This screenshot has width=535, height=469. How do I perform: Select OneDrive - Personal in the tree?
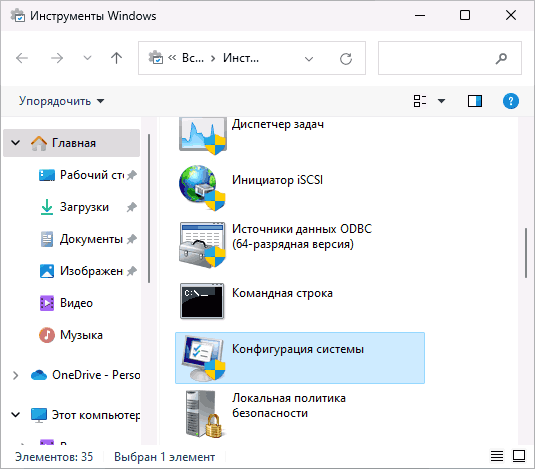pyautogui.click(x=96, y=375)
